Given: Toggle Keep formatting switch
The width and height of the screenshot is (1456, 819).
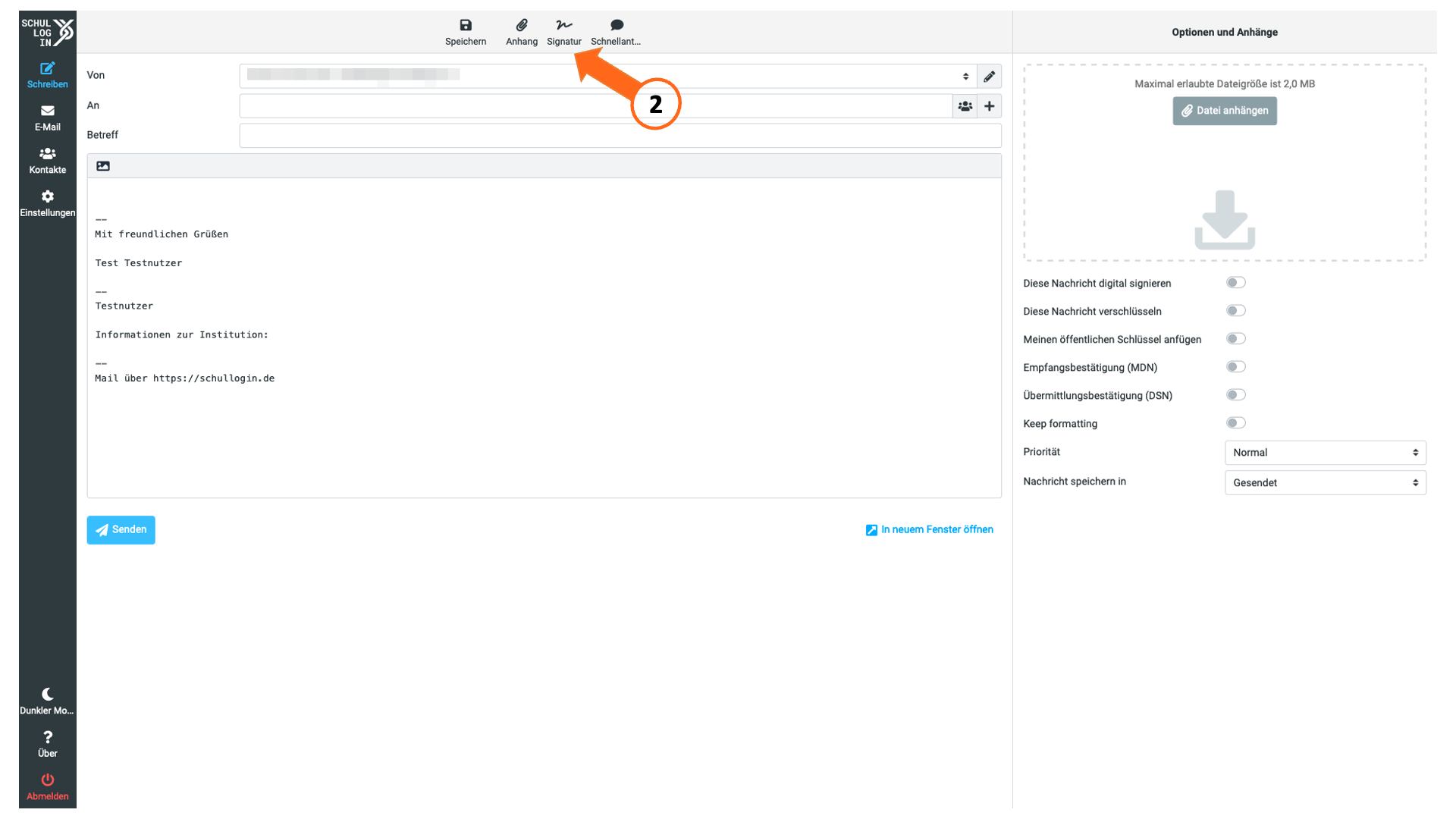Looking at the screenshot, I should pos(1235,423).
